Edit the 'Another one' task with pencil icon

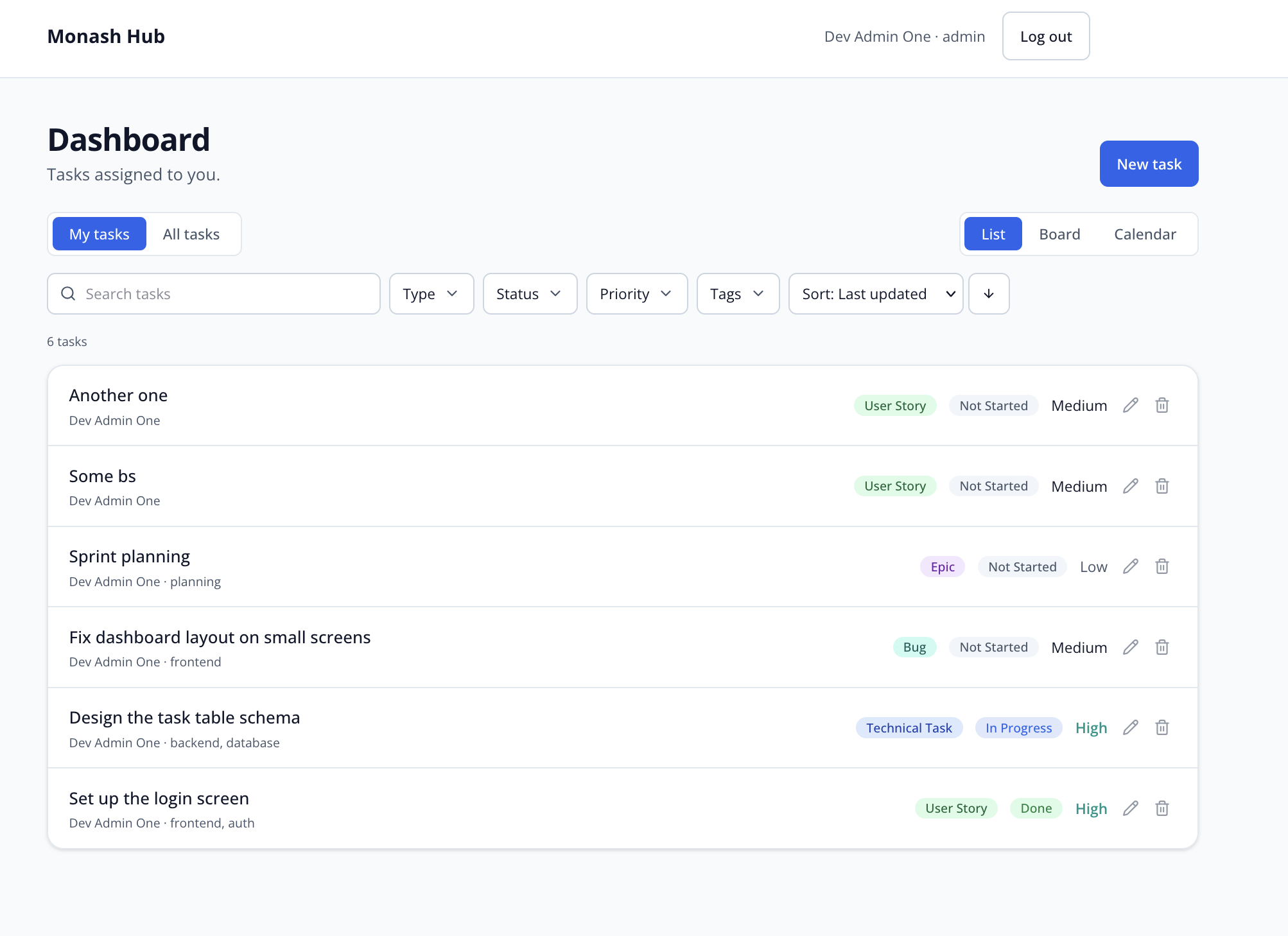(x=1131, y=405)
